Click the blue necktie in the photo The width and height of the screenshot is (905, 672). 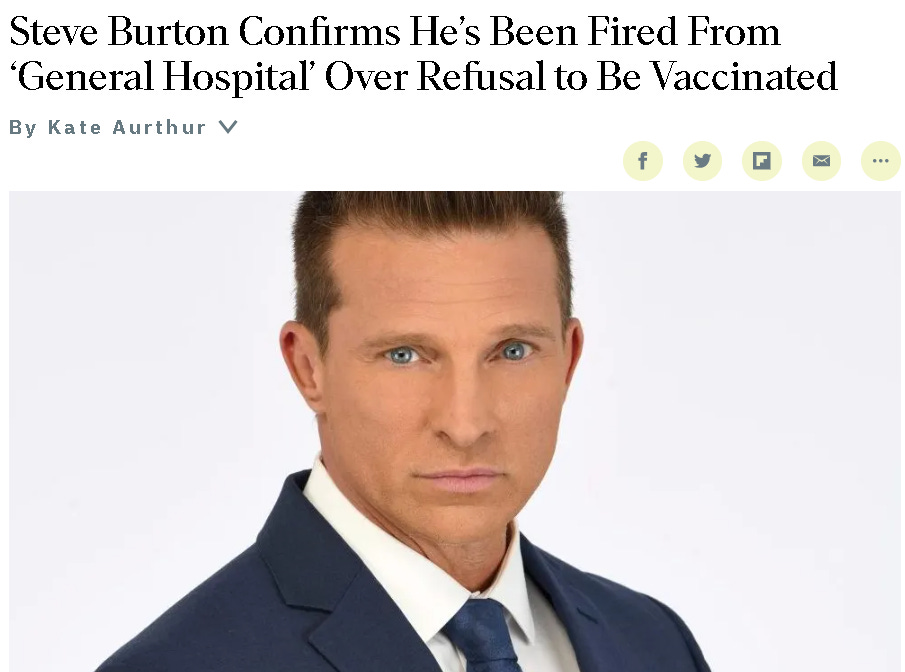484,636
